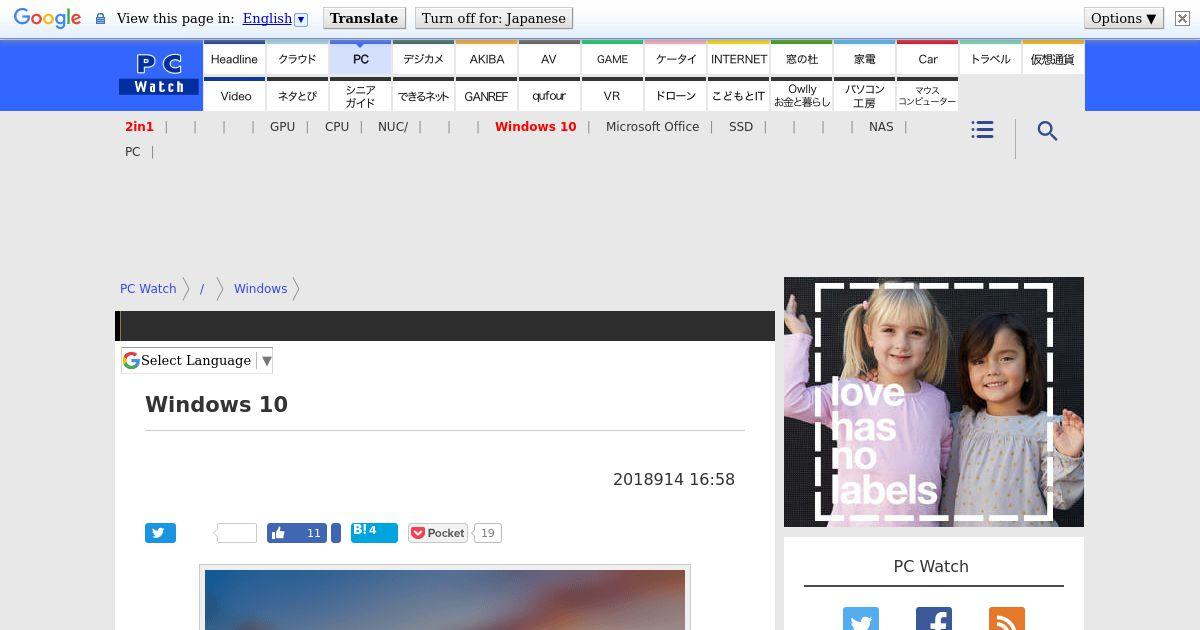This screenshot has height=630, width=1200.
Task: Open the INTERNET tab
Action: pos(738,59)
